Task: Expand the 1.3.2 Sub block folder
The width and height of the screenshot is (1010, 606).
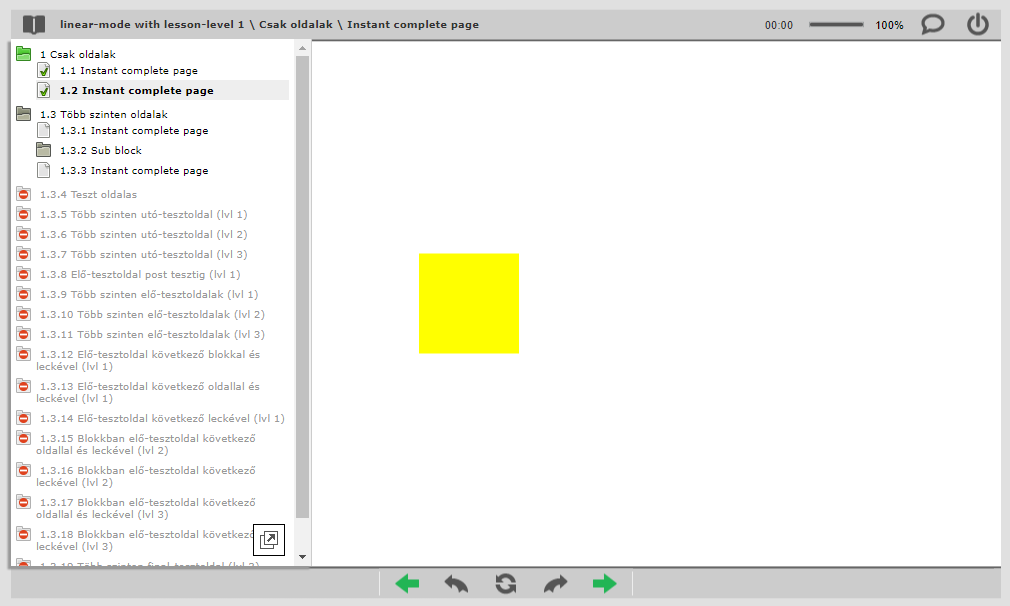Action: 44,150
